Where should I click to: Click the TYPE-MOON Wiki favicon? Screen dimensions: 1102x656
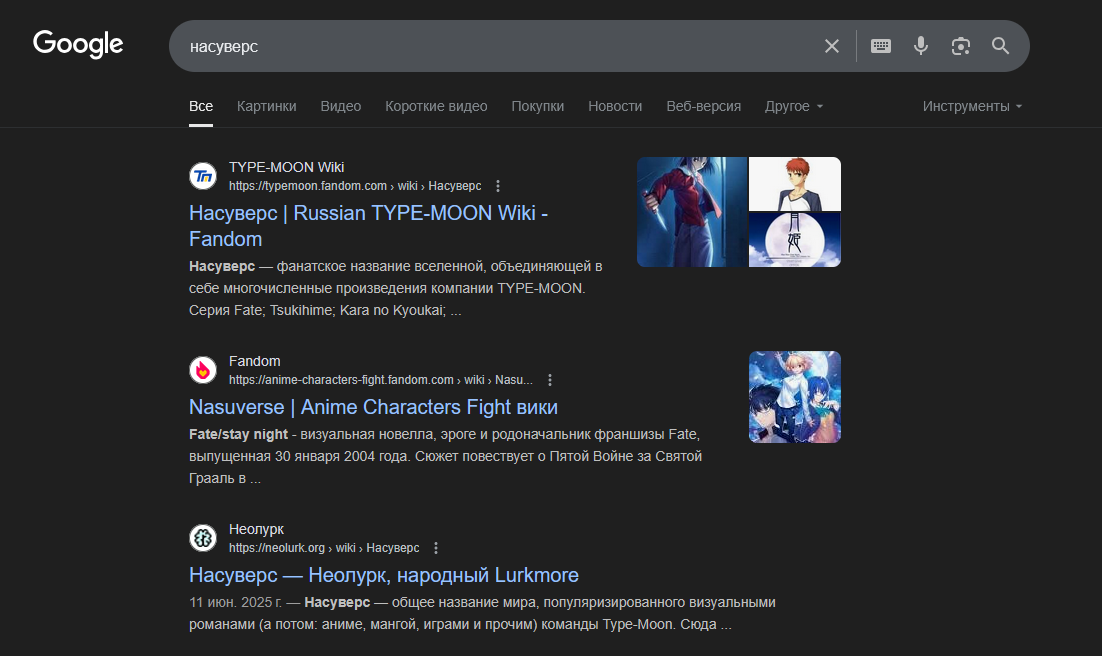[203, 176]
